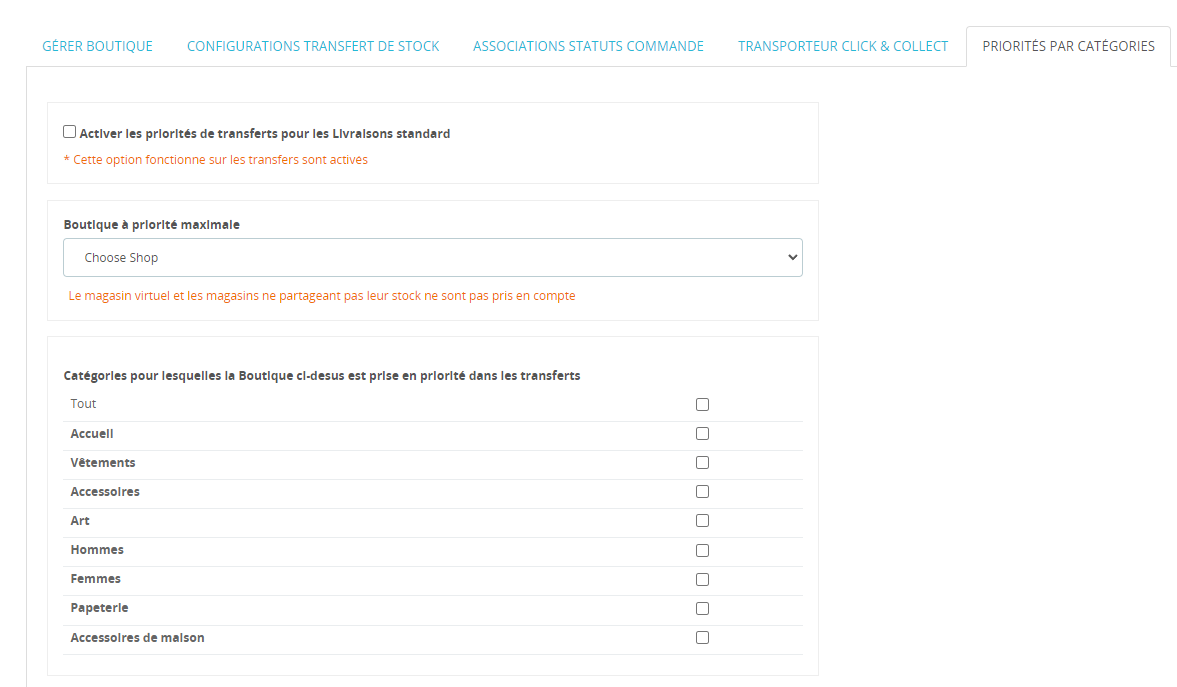This screenshot has width=1177, height=687.
Task: Click the 'Art' row label
Action: 80,521
